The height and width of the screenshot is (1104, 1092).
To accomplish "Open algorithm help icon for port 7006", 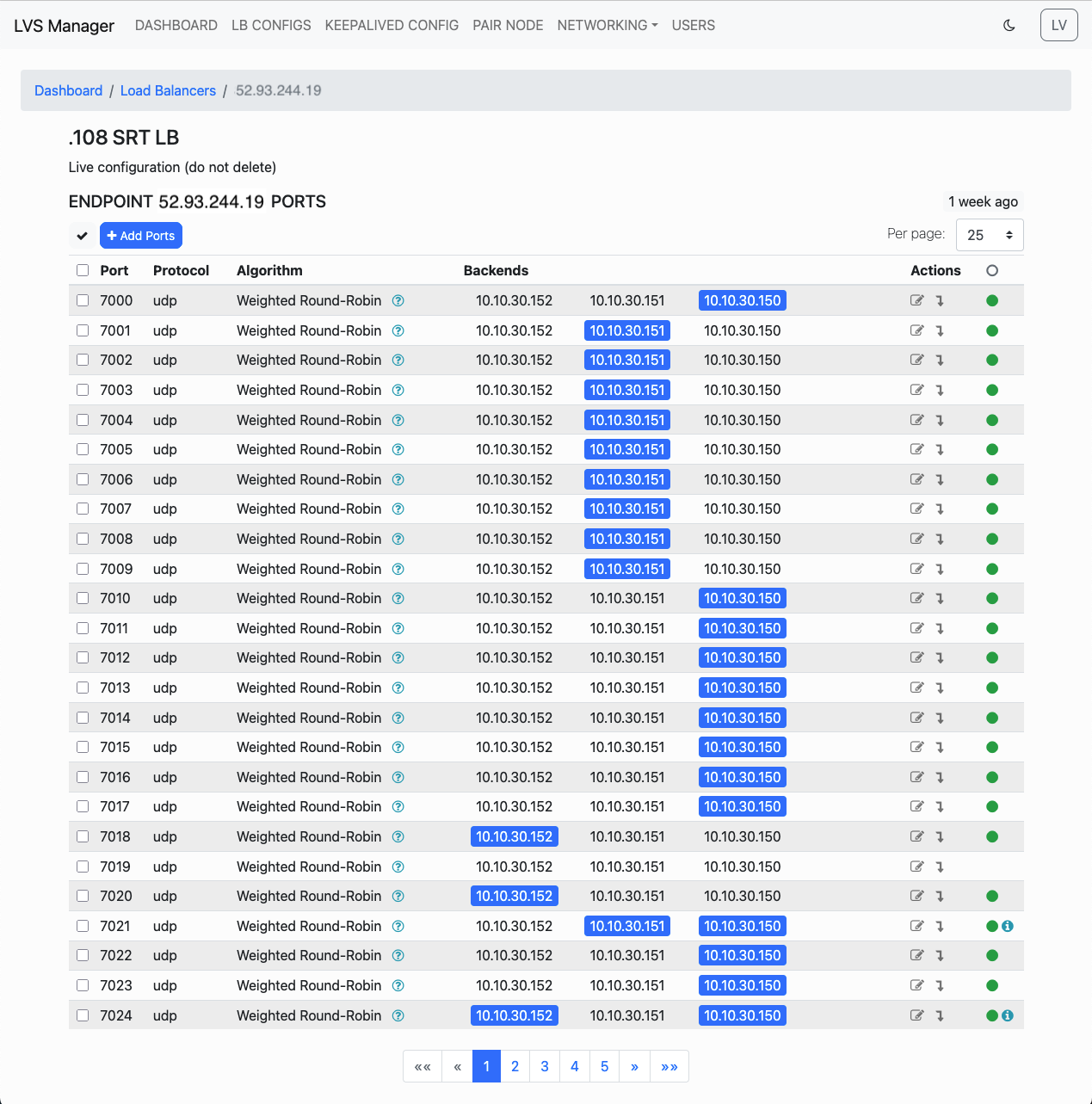I will [x=398, y=479].
